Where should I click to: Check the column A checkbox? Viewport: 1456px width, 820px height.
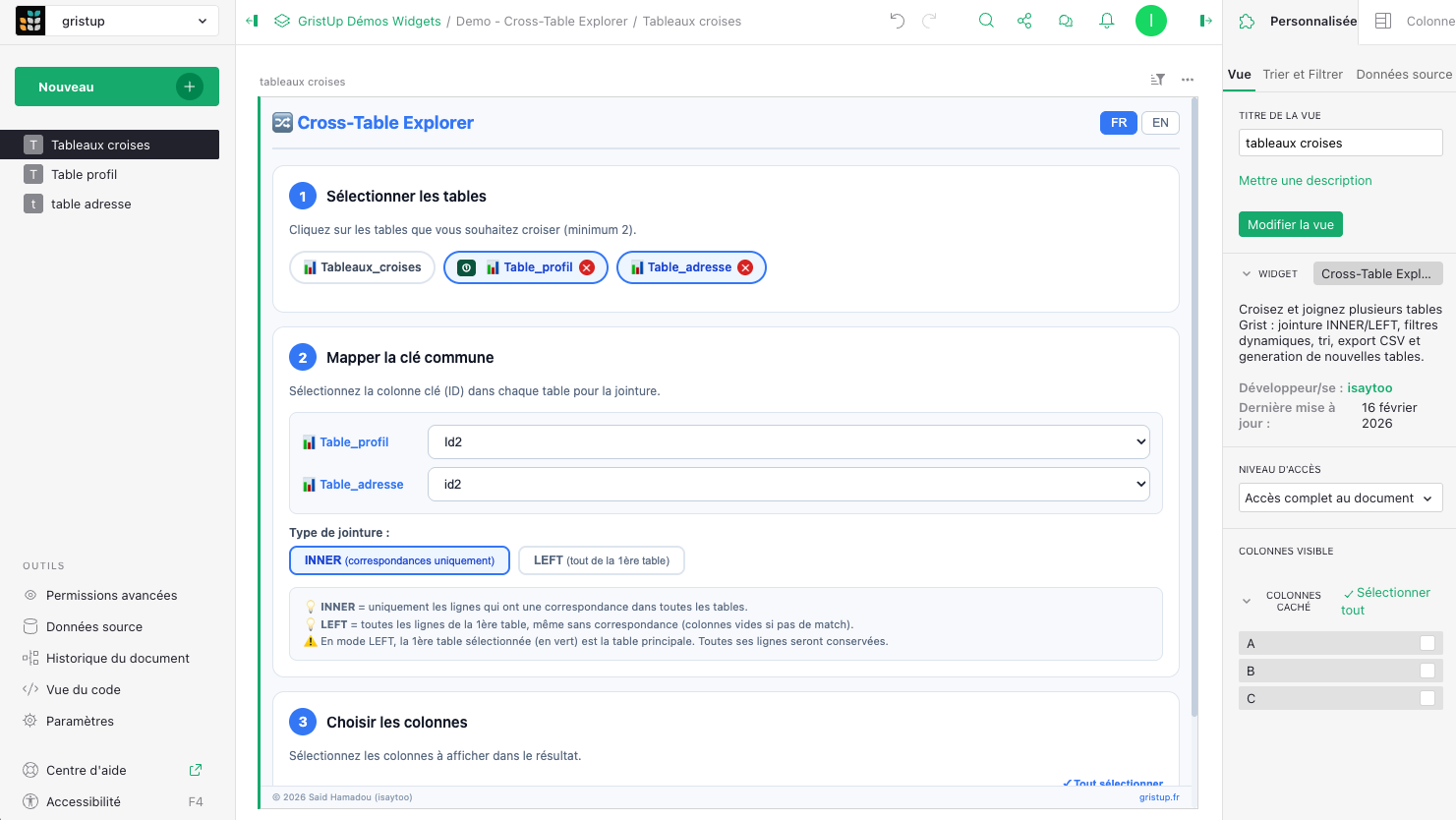coord(1427,643)
